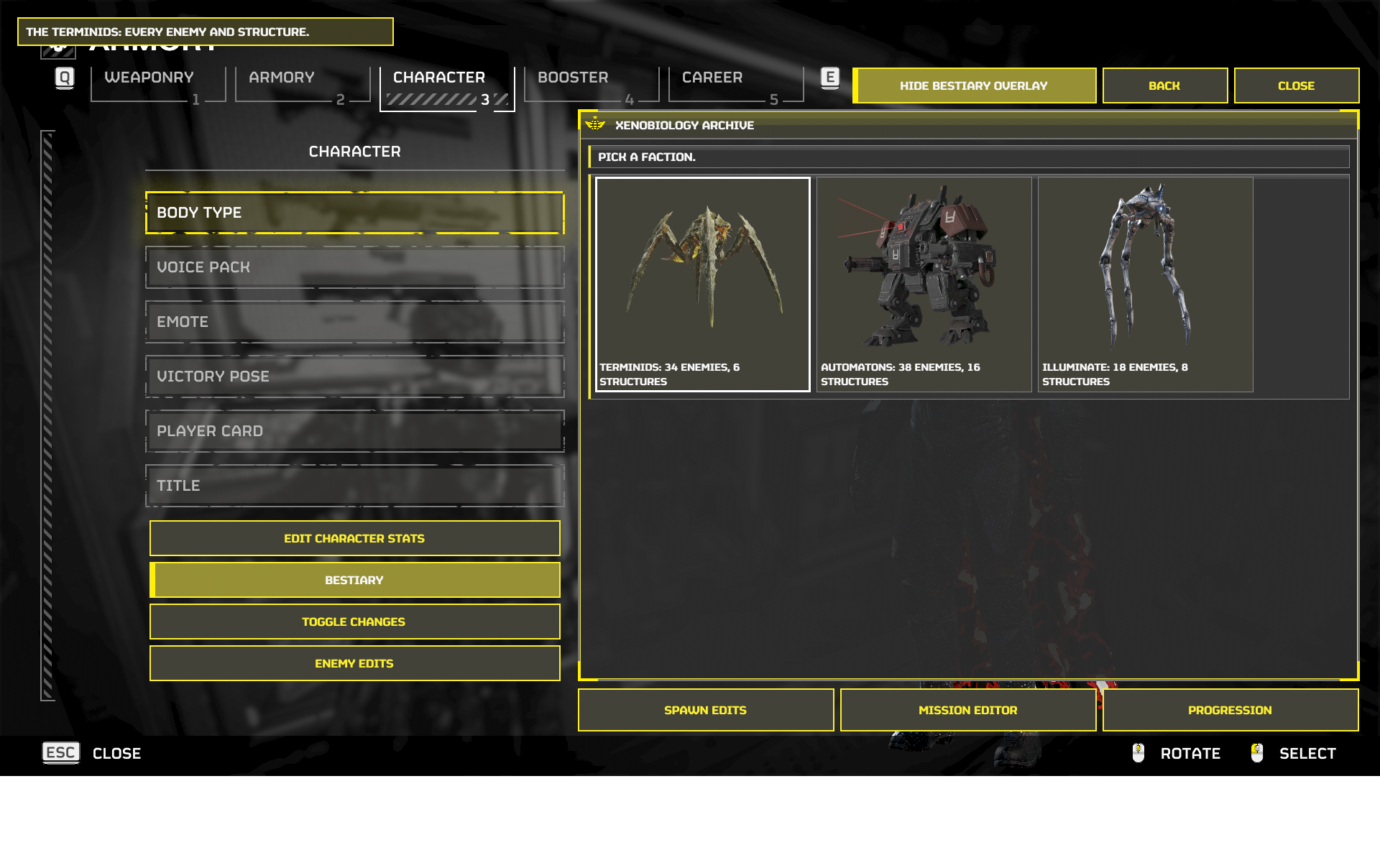Open the Body Type option

(x=355, y=213)
